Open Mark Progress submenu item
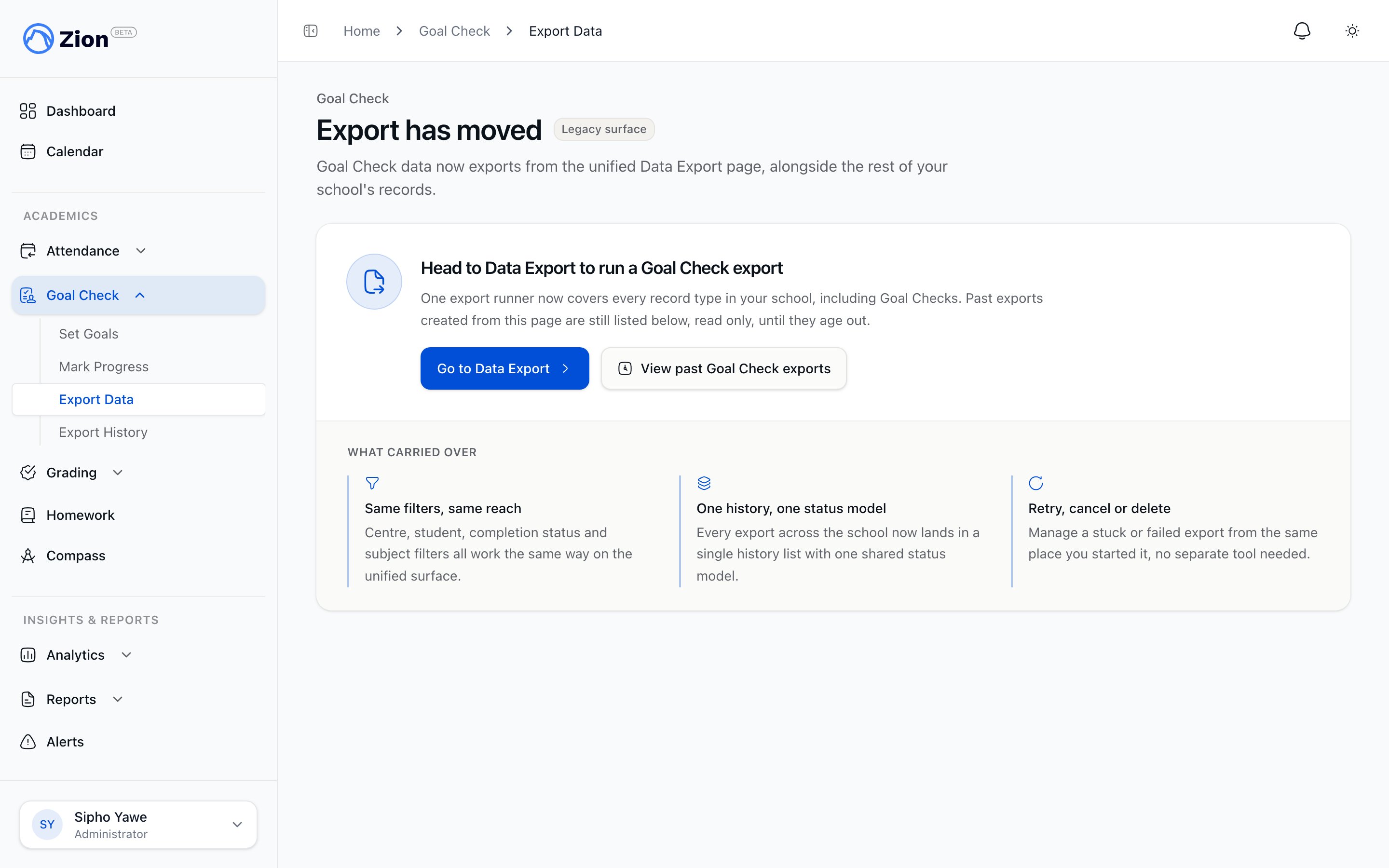The image size is (1389, 868). pyautogui.click(x=103, y=366)
